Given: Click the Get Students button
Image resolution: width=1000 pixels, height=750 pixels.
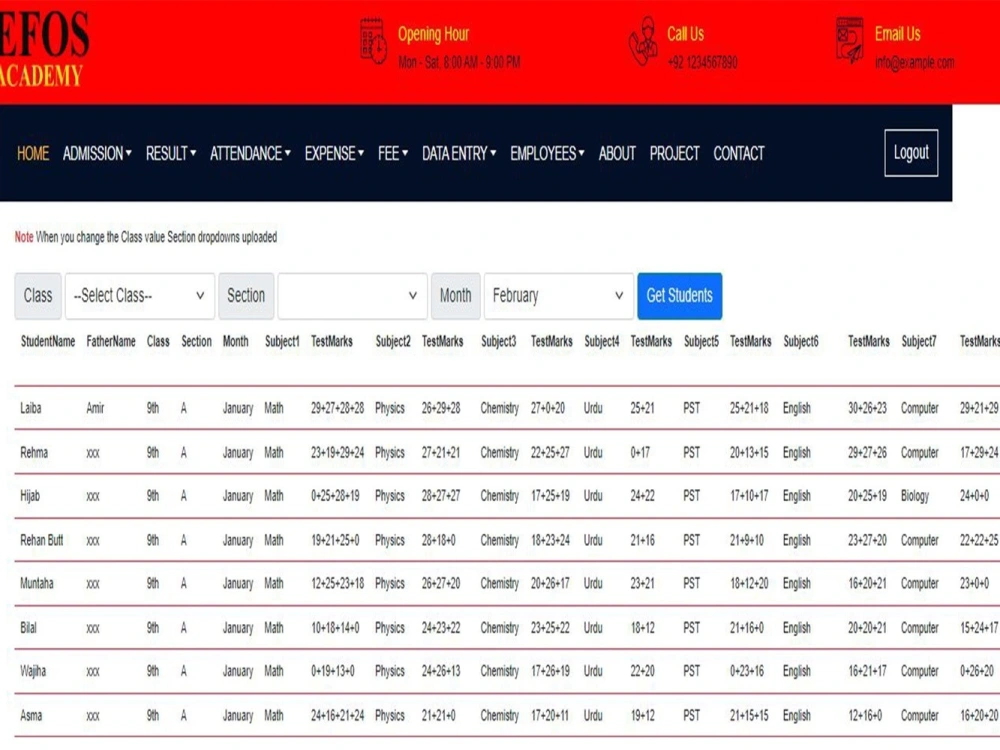Looking at the screenshot, I should point(680,296).
